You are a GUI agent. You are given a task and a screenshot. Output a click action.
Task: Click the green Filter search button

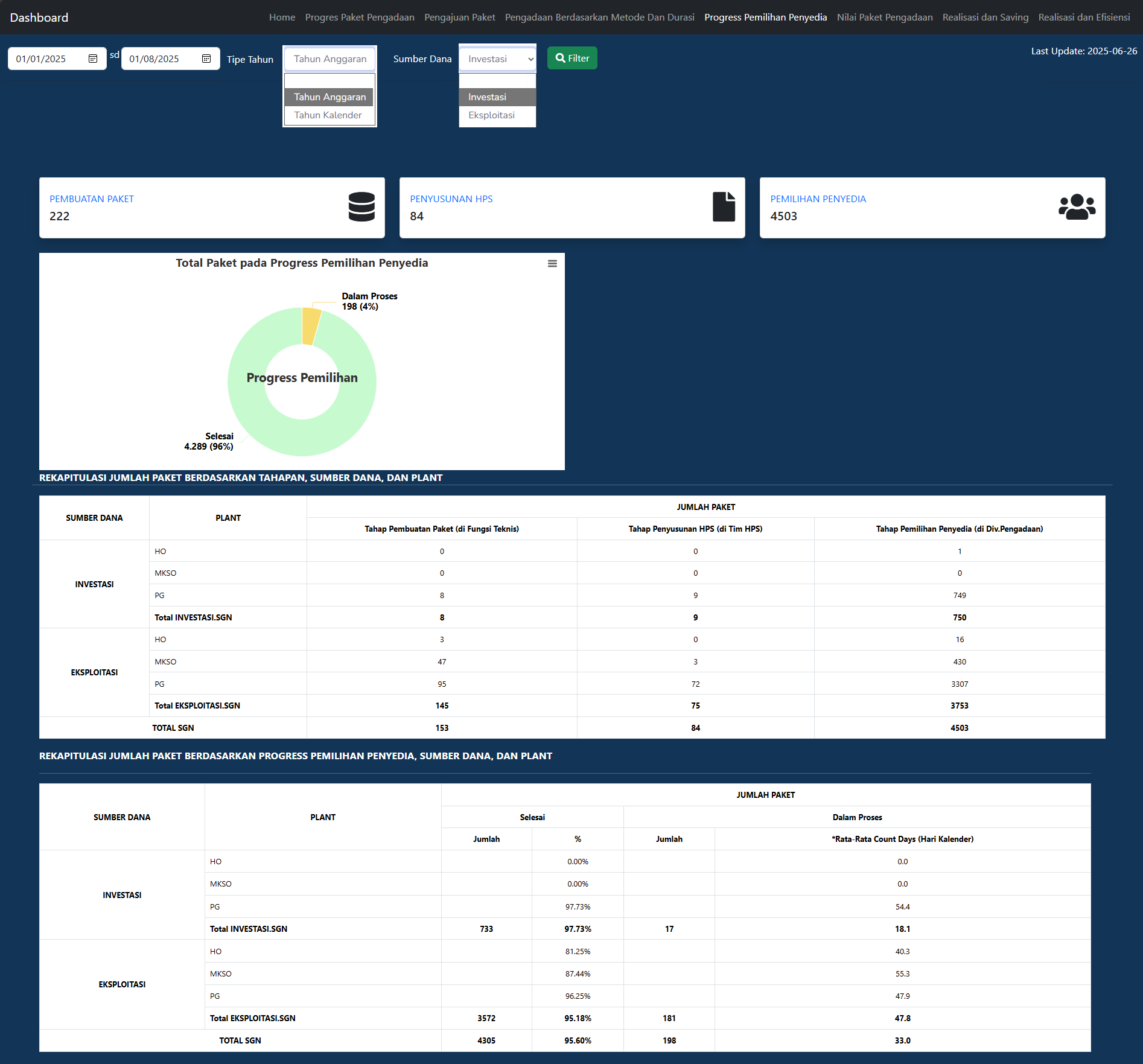[572, 58]
